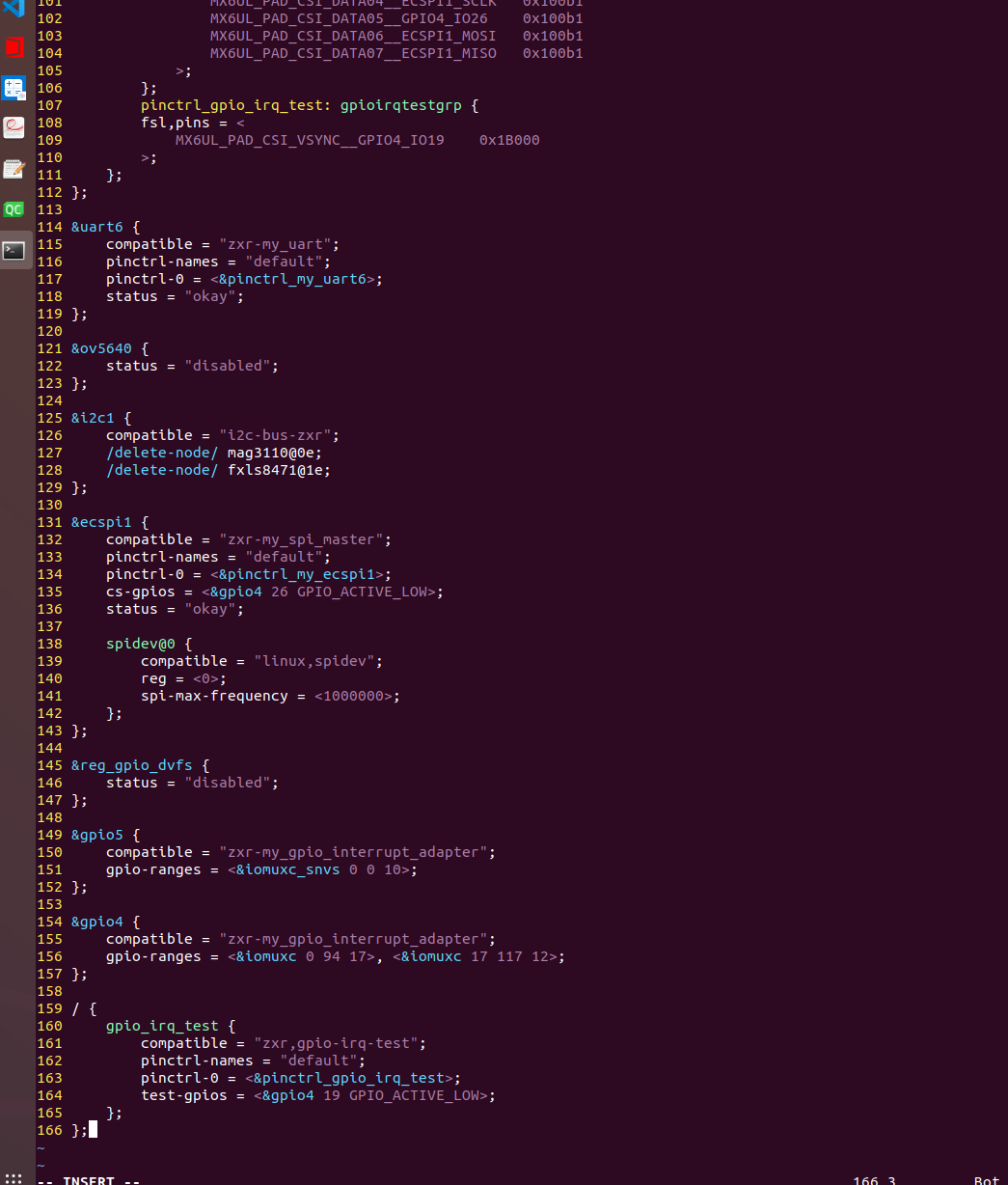This screenshot has width=1008, height=1185.
Task: Click spi-max-frequency property name
Action: tap(214, 696)
